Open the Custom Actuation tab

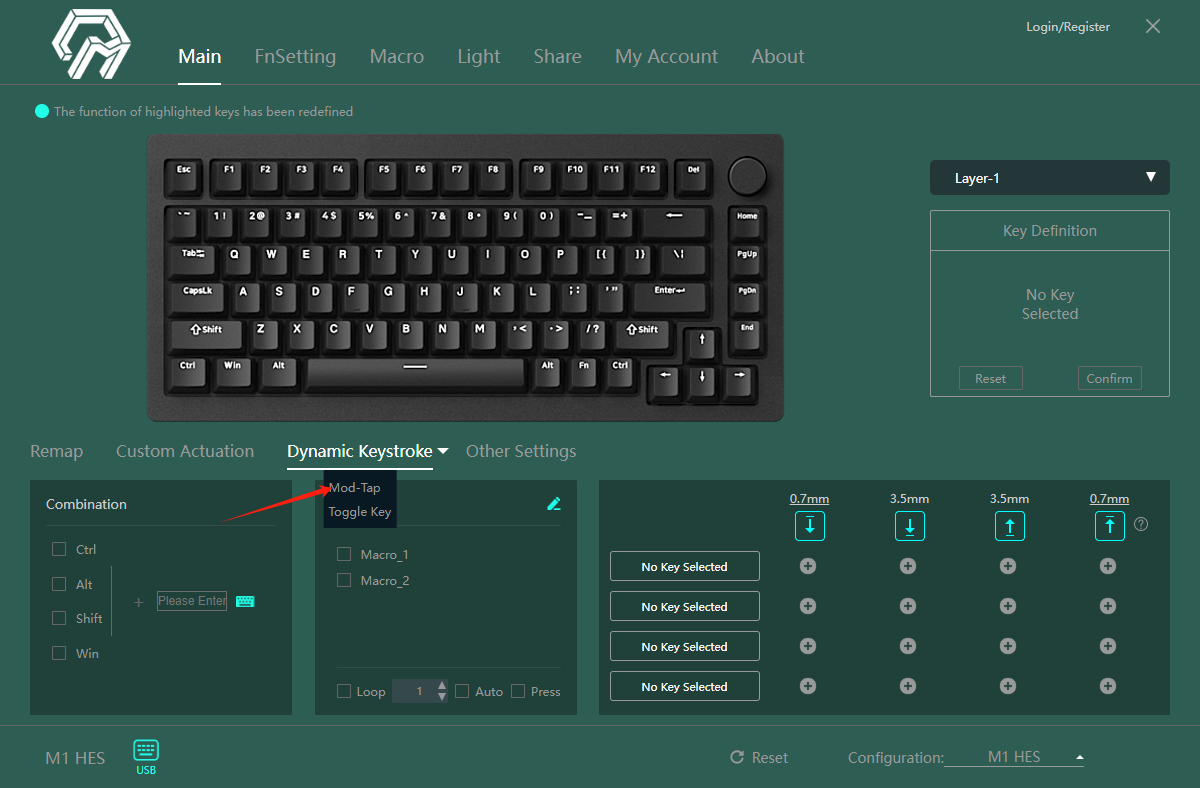[x=185, y=451]
